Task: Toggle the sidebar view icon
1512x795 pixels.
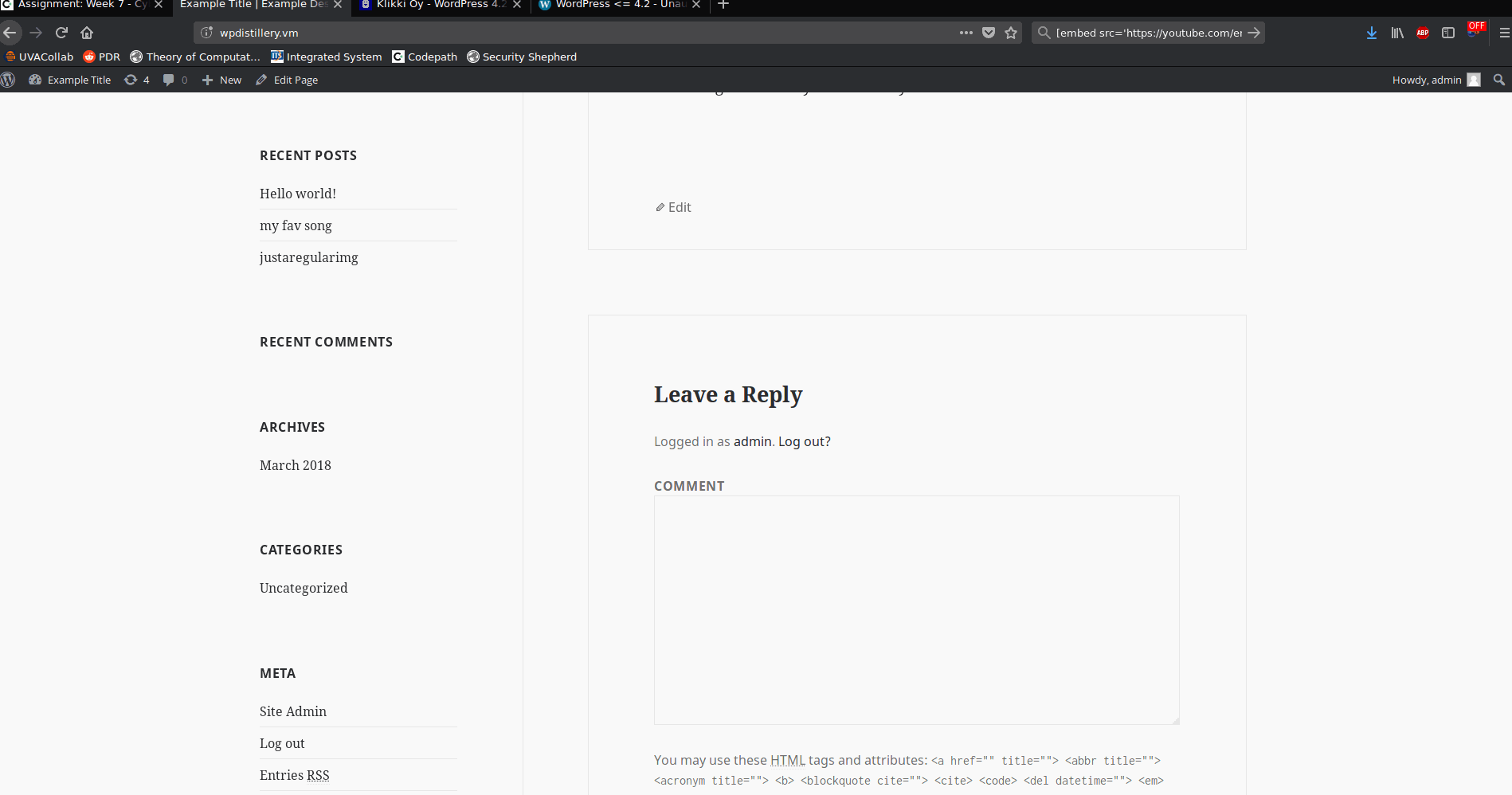Action: [x=1448, y=33]
